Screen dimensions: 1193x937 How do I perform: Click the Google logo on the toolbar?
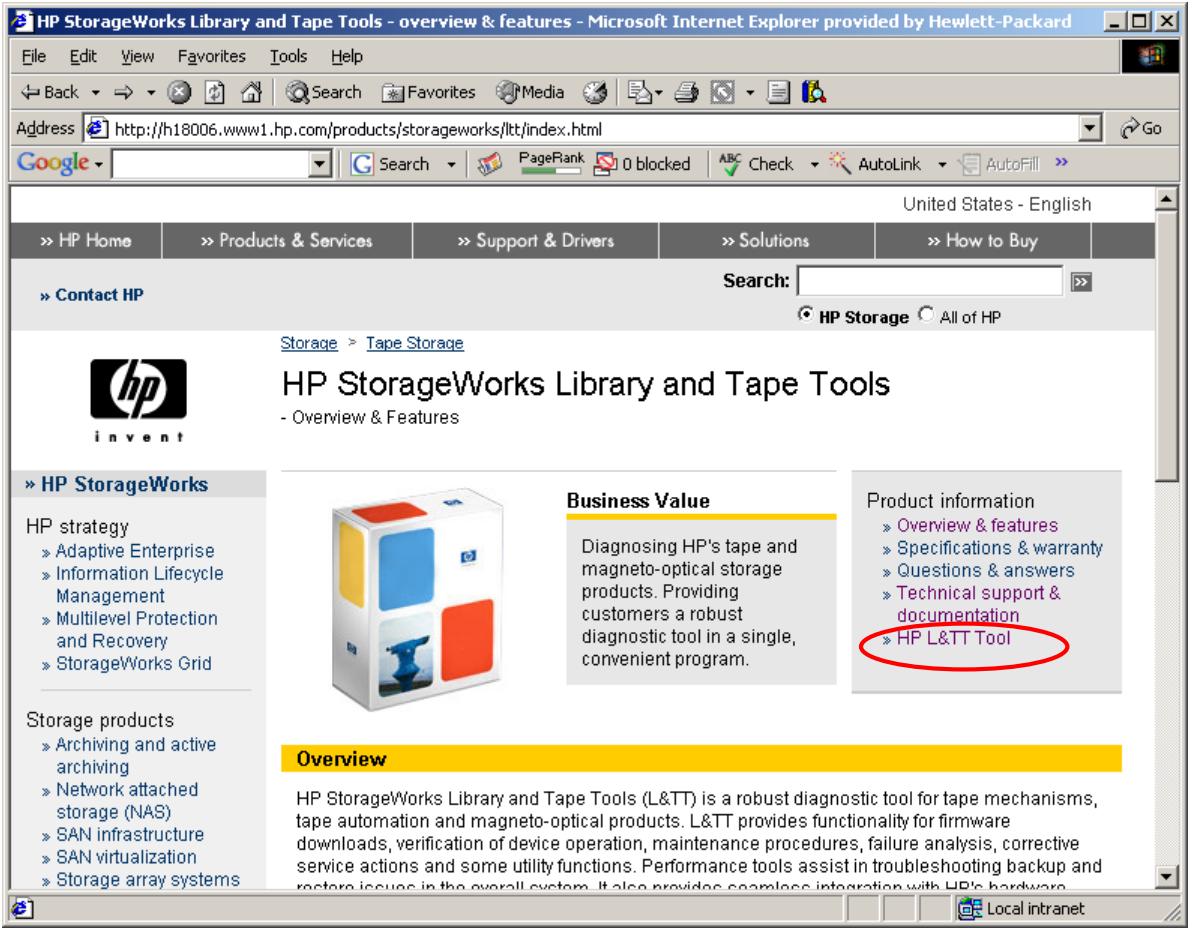[x=53, y=163]
